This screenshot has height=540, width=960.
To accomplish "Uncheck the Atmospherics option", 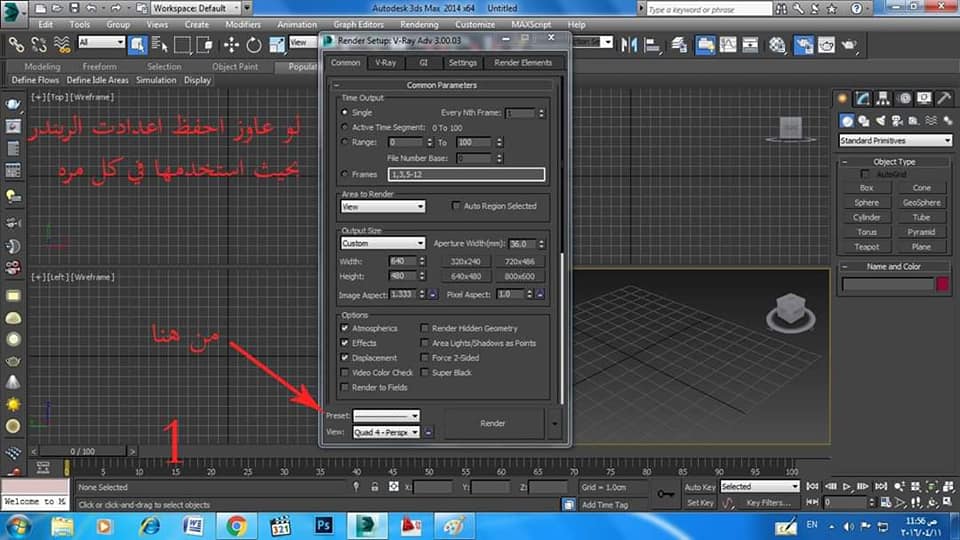I will tap(345, 328).
